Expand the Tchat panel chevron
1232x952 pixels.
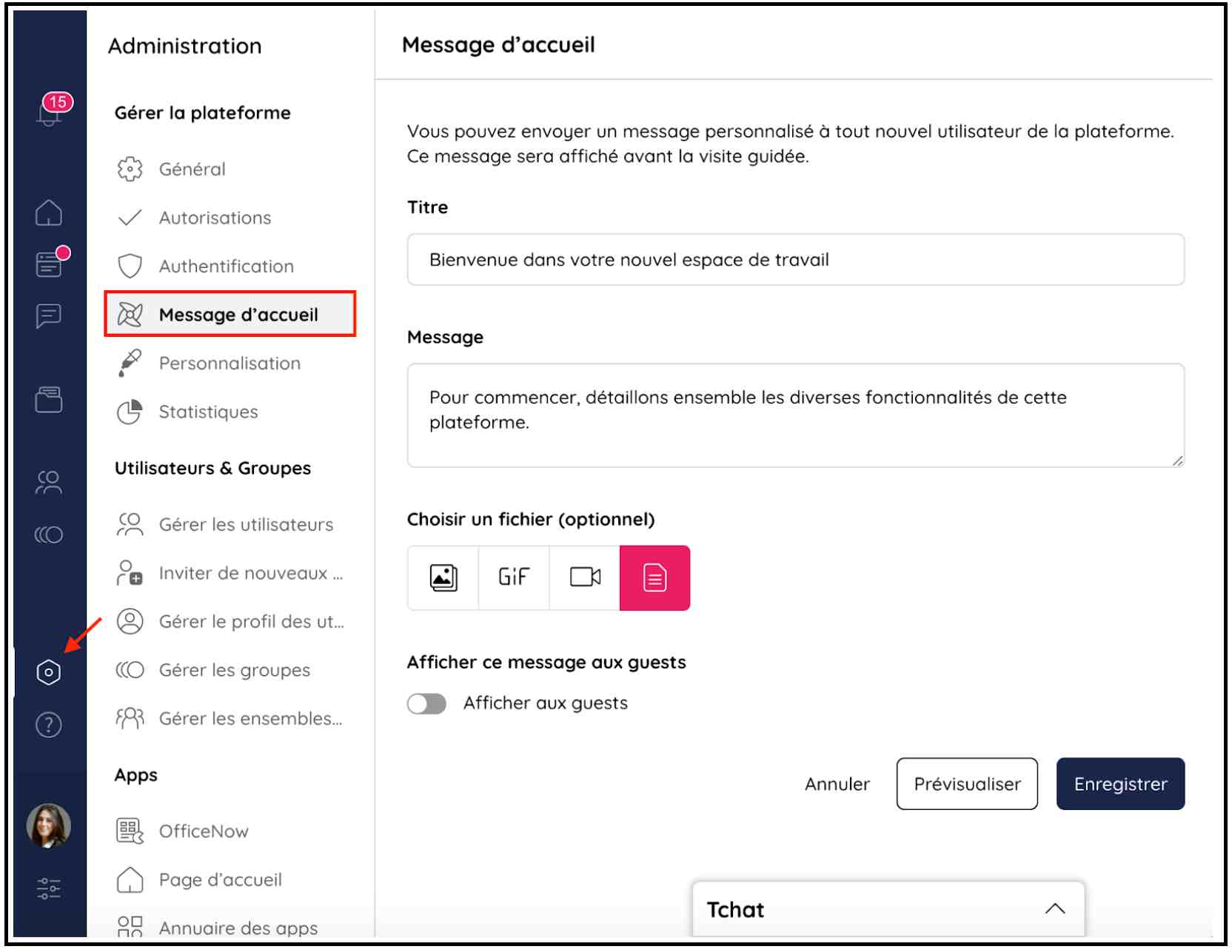point(1055,909)
